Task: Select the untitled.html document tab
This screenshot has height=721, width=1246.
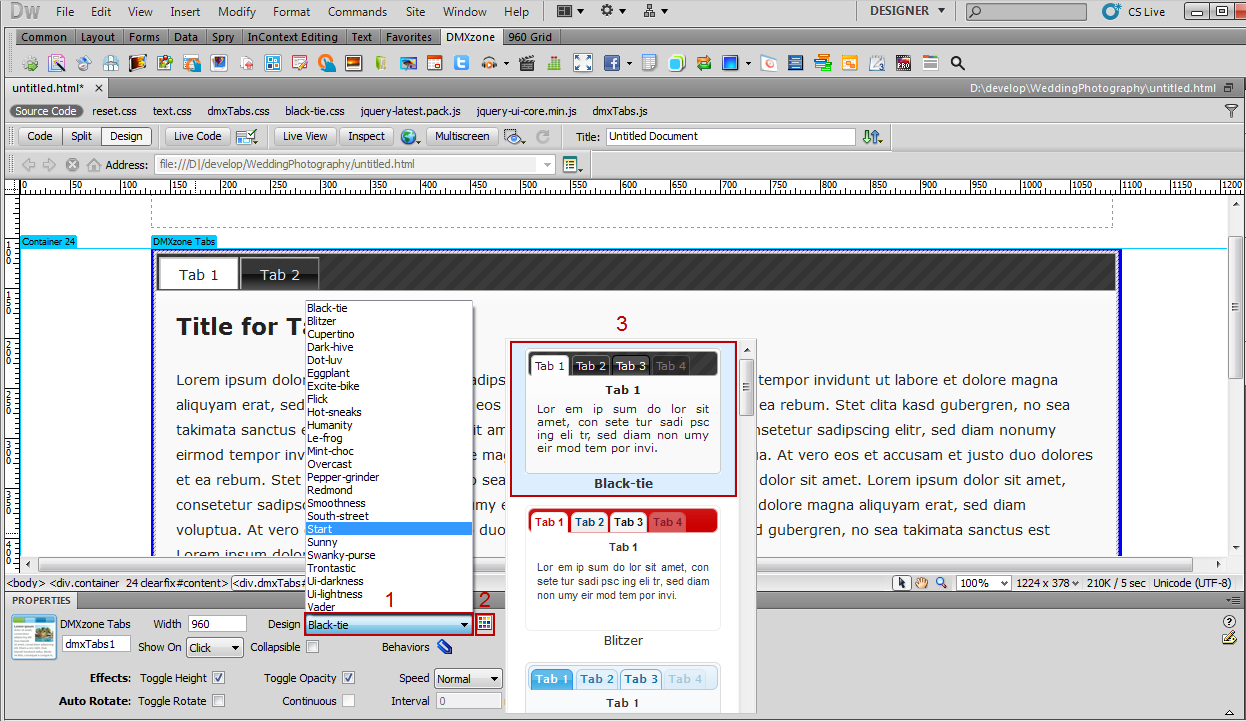Action: (x=47, y=88)
